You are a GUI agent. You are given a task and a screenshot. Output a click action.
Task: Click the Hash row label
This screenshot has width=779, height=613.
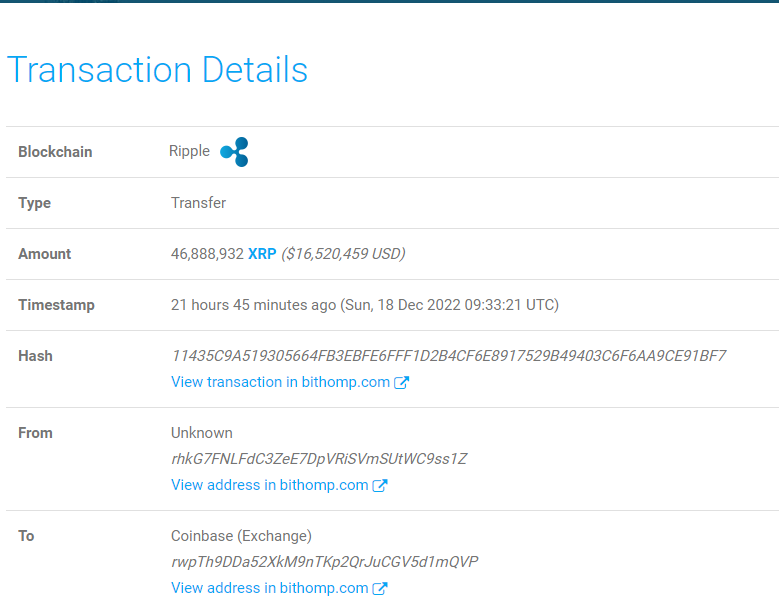35,356
